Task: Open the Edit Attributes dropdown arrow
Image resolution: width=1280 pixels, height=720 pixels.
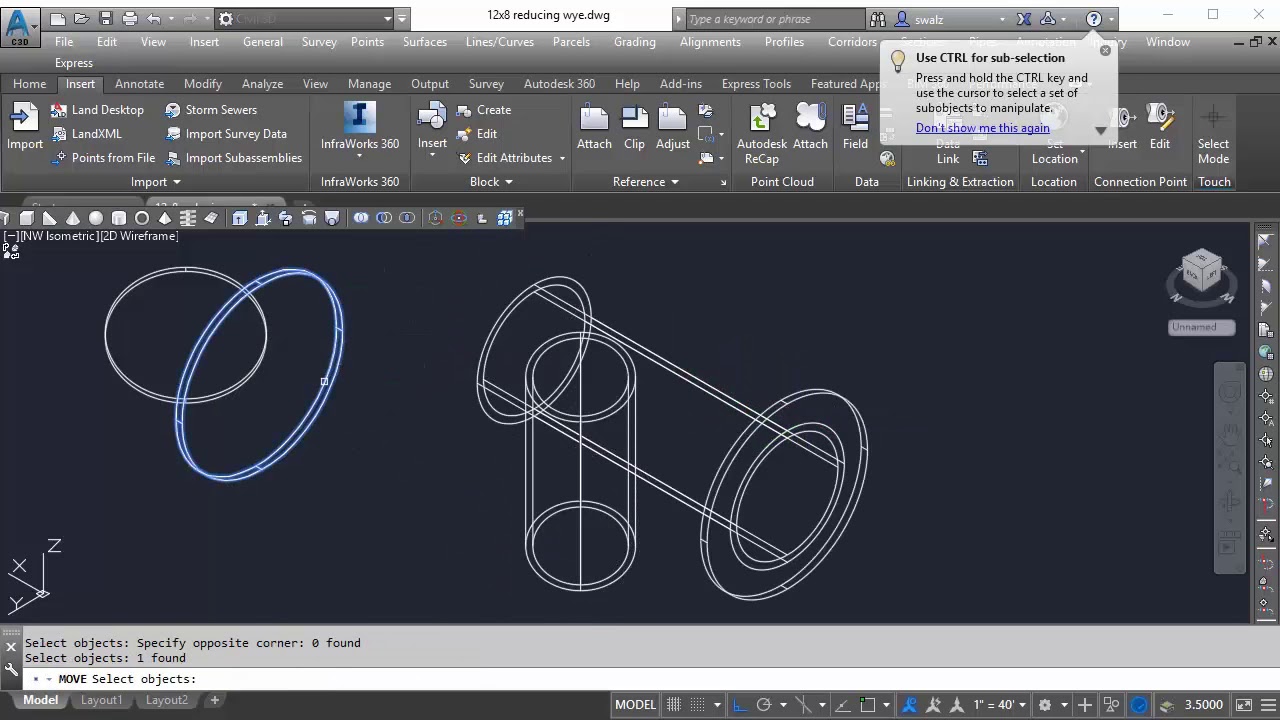Action: point(562,158)
